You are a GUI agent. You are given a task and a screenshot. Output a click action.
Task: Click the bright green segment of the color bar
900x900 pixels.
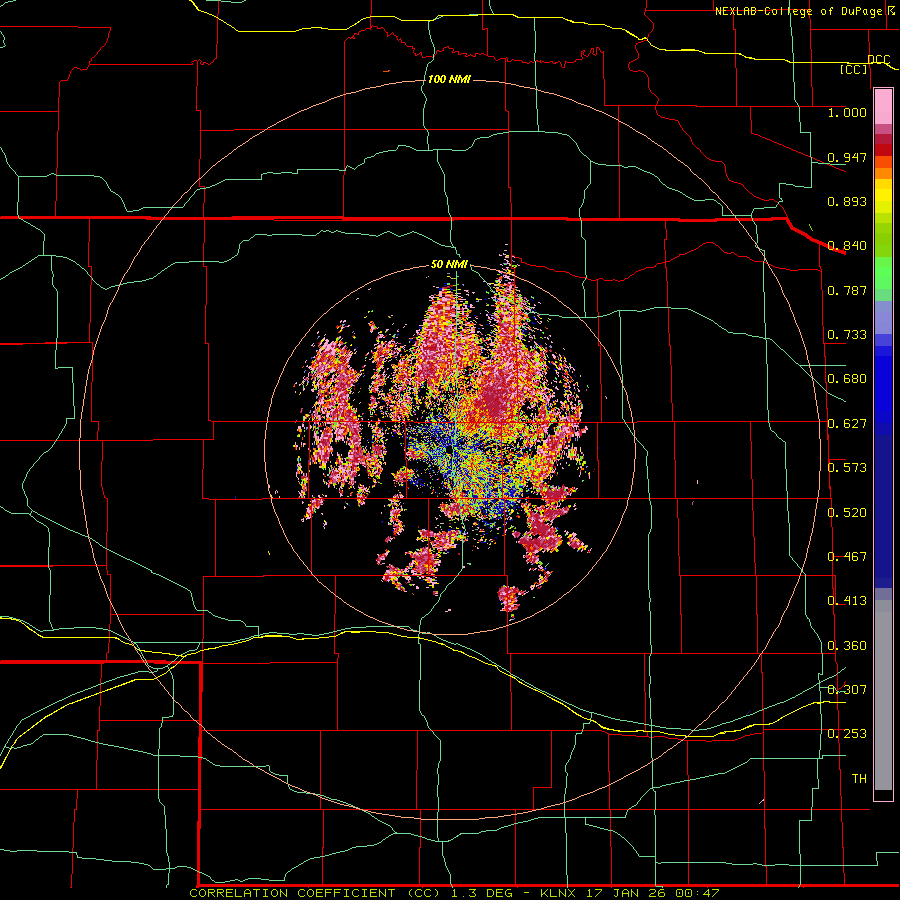[883, 273]
